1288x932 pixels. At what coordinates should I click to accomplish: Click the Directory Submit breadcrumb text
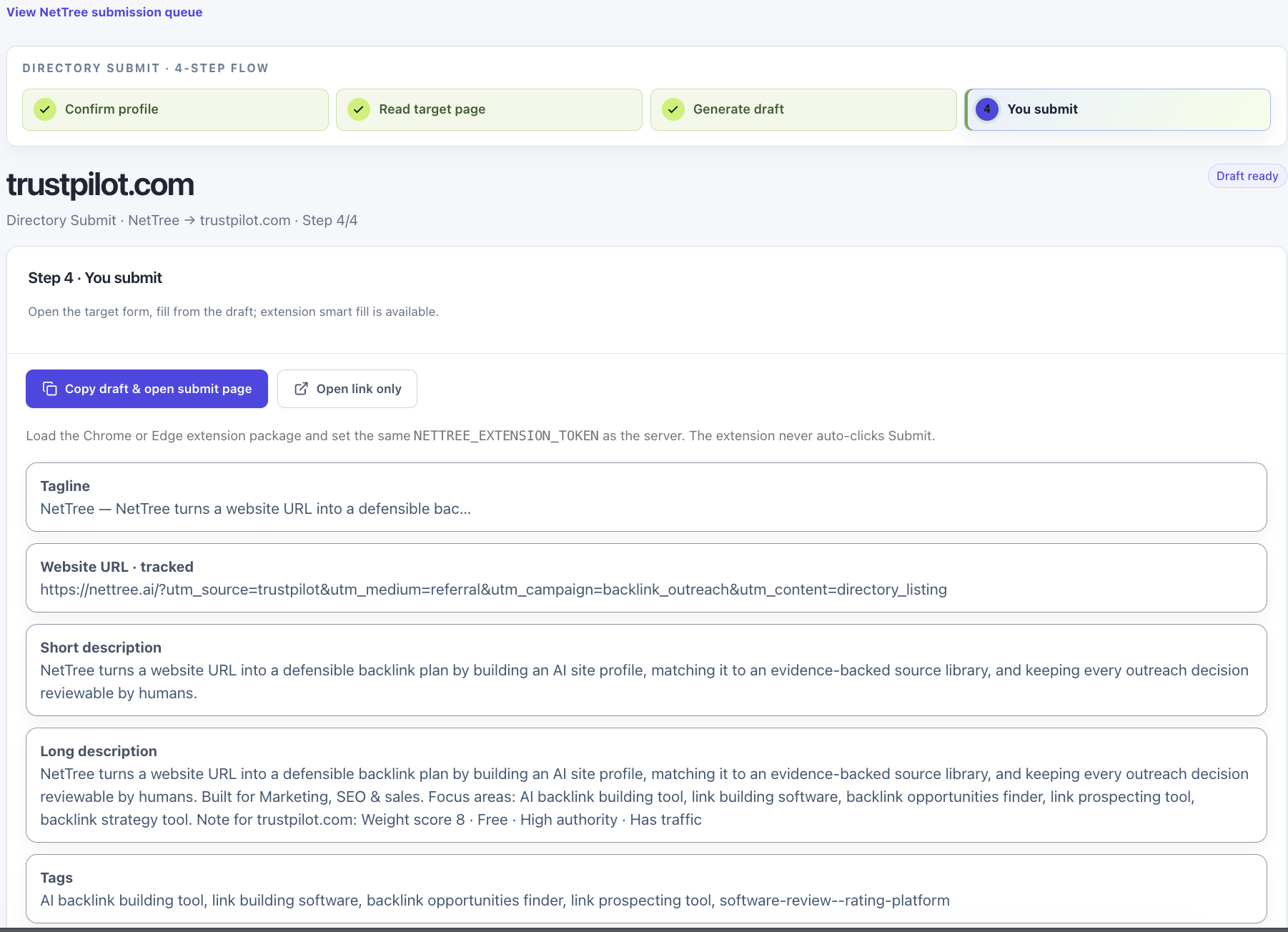[x=61, y=220]
